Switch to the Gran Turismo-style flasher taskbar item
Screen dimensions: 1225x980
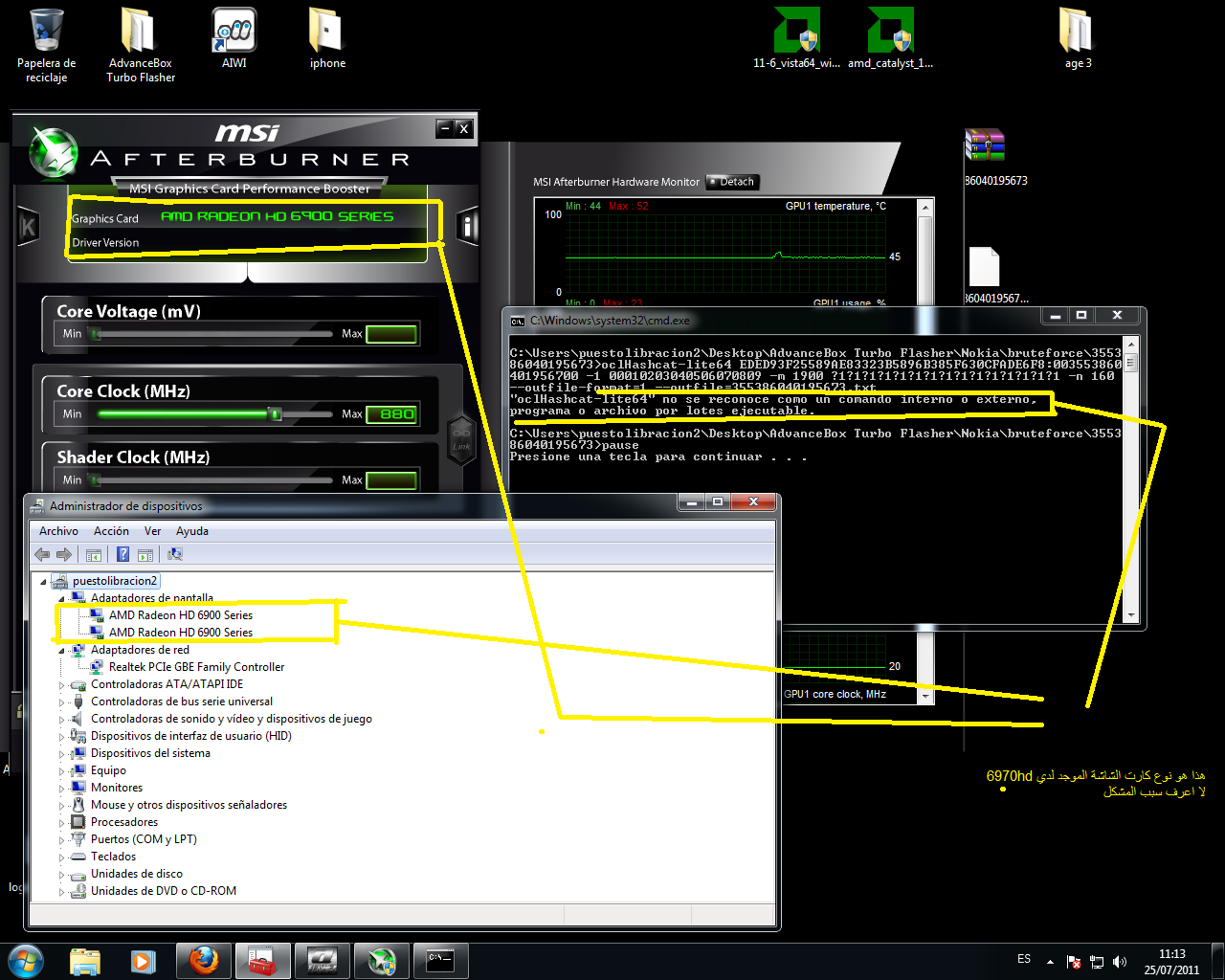pos(322,961)
